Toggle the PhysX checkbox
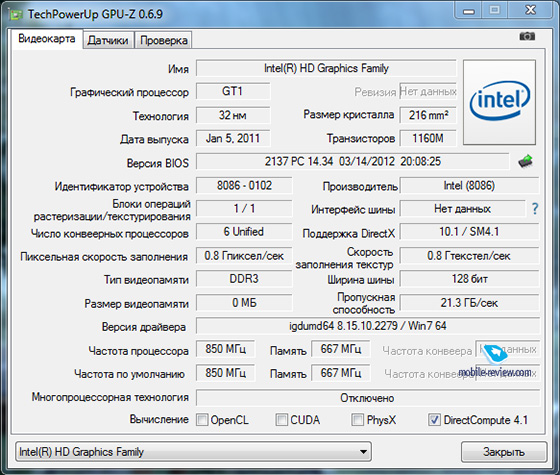560x475 pixels. [x=357, y=420]
